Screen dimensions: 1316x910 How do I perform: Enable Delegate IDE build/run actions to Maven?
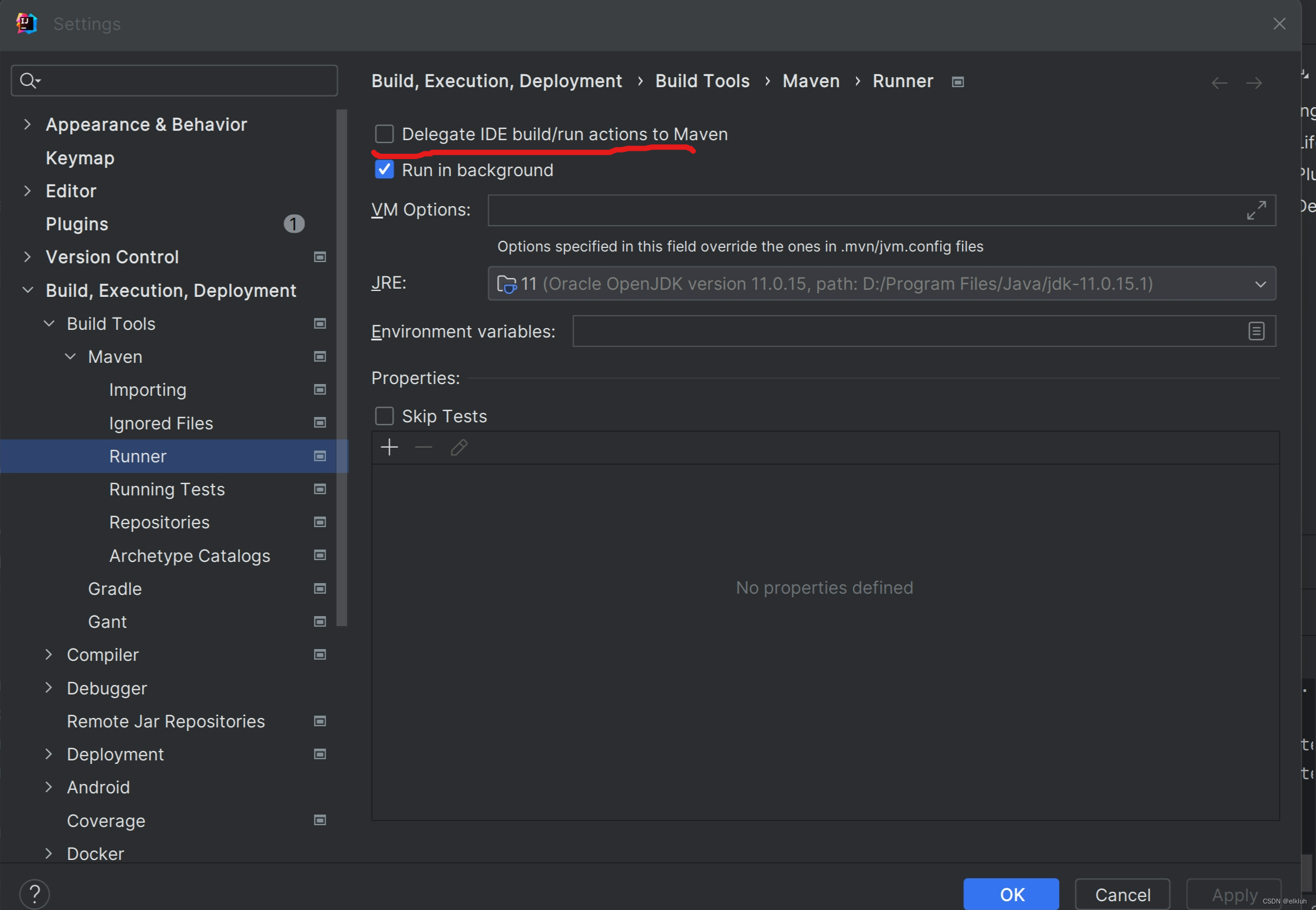click(x=384, y=134)
